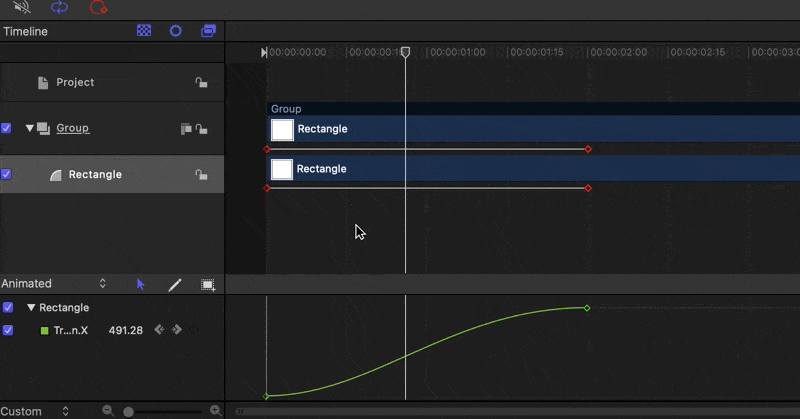Screen dimensions: 800x419
Task: Toggle Show/Hide Masks checkerboard icon
Action: [144, 31]
